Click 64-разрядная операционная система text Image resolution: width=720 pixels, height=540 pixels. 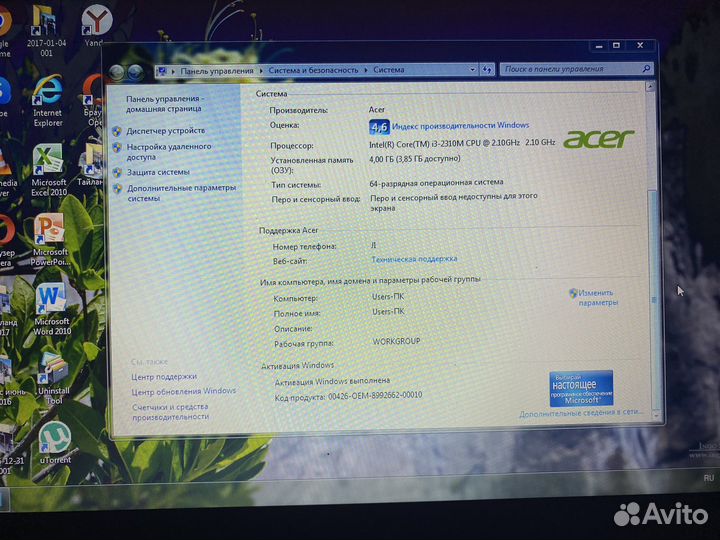436,182
